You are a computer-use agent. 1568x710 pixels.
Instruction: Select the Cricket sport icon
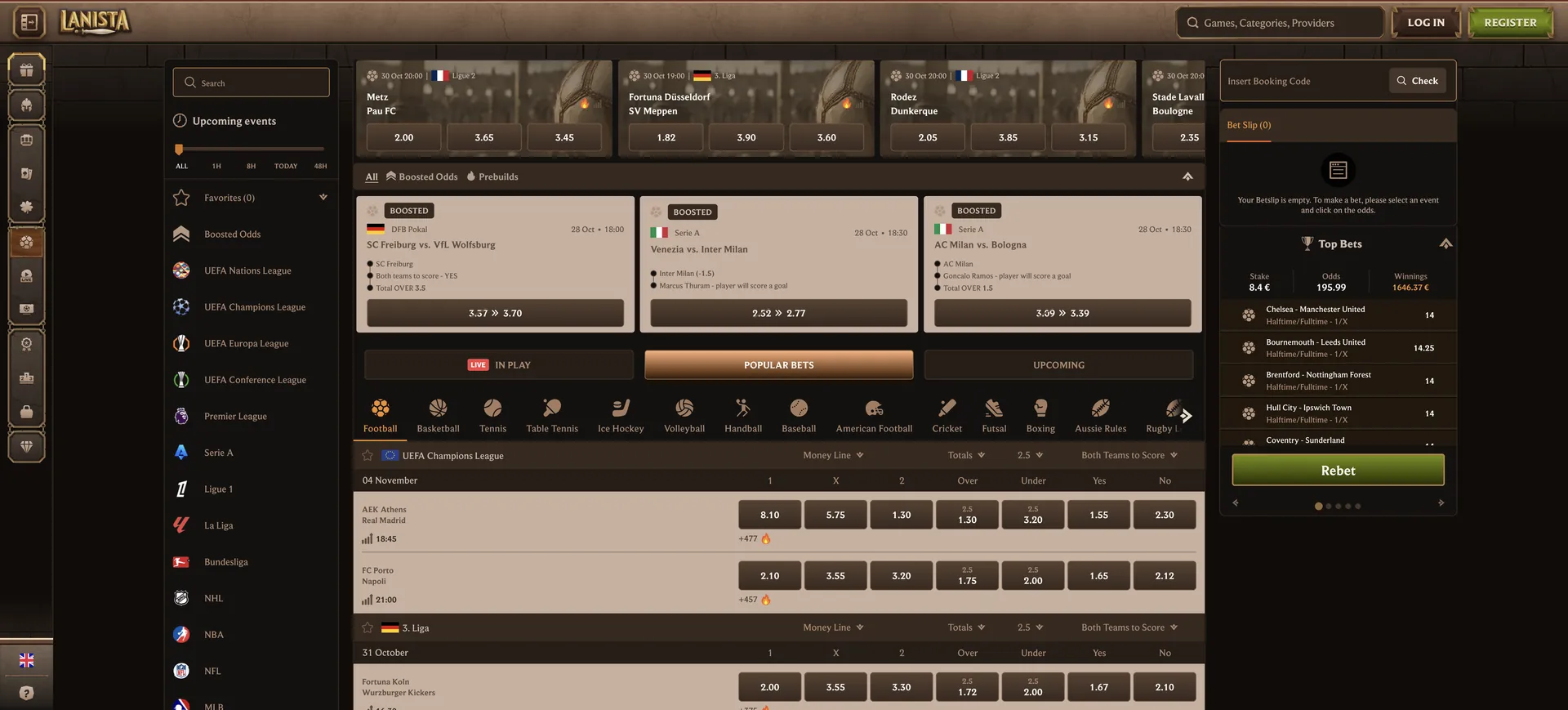pos(947,415)
